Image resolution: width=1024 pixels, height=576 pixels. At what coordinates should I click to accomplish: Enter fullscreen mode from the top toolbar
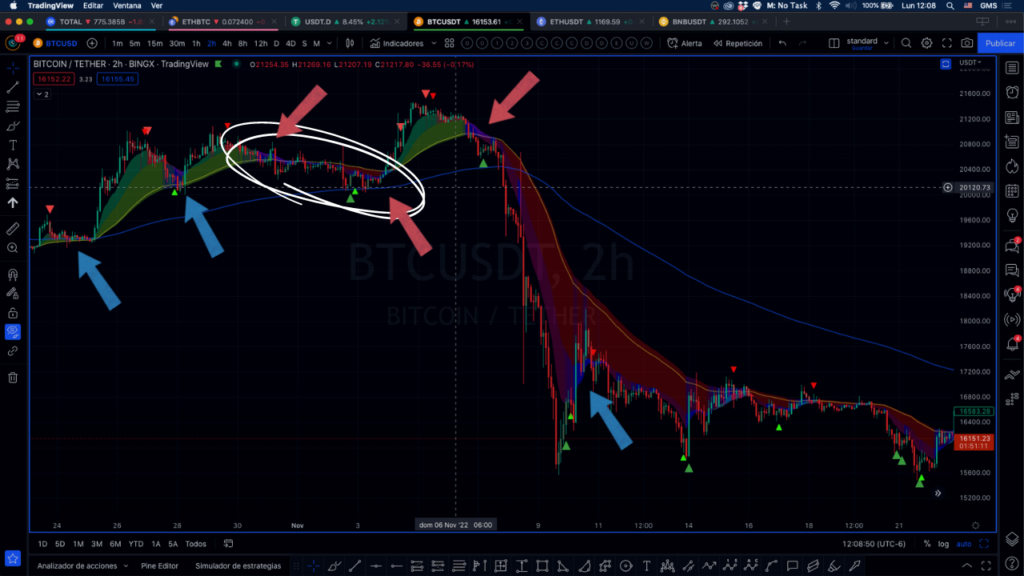(x=947, y=43)
